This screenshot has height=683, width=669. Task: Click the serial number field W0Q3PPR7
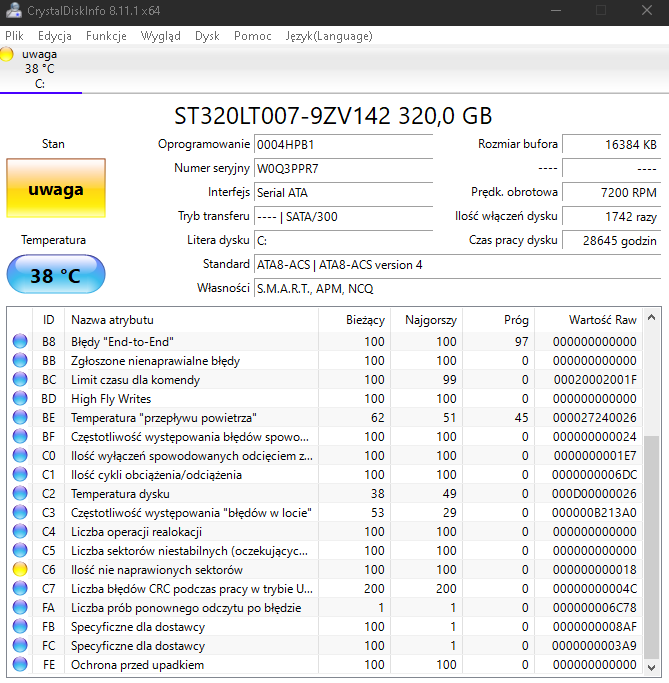click(343, 169)
